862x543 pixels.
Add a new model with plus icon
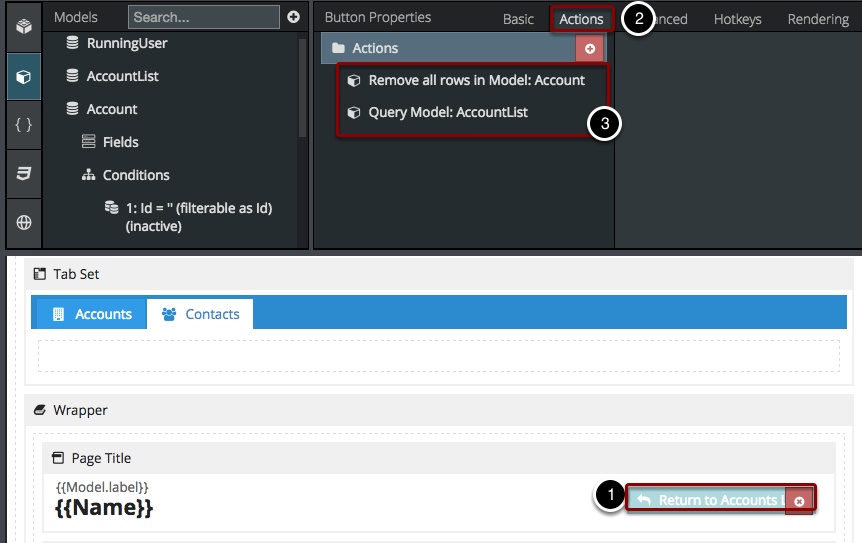[x=293, y=17]
